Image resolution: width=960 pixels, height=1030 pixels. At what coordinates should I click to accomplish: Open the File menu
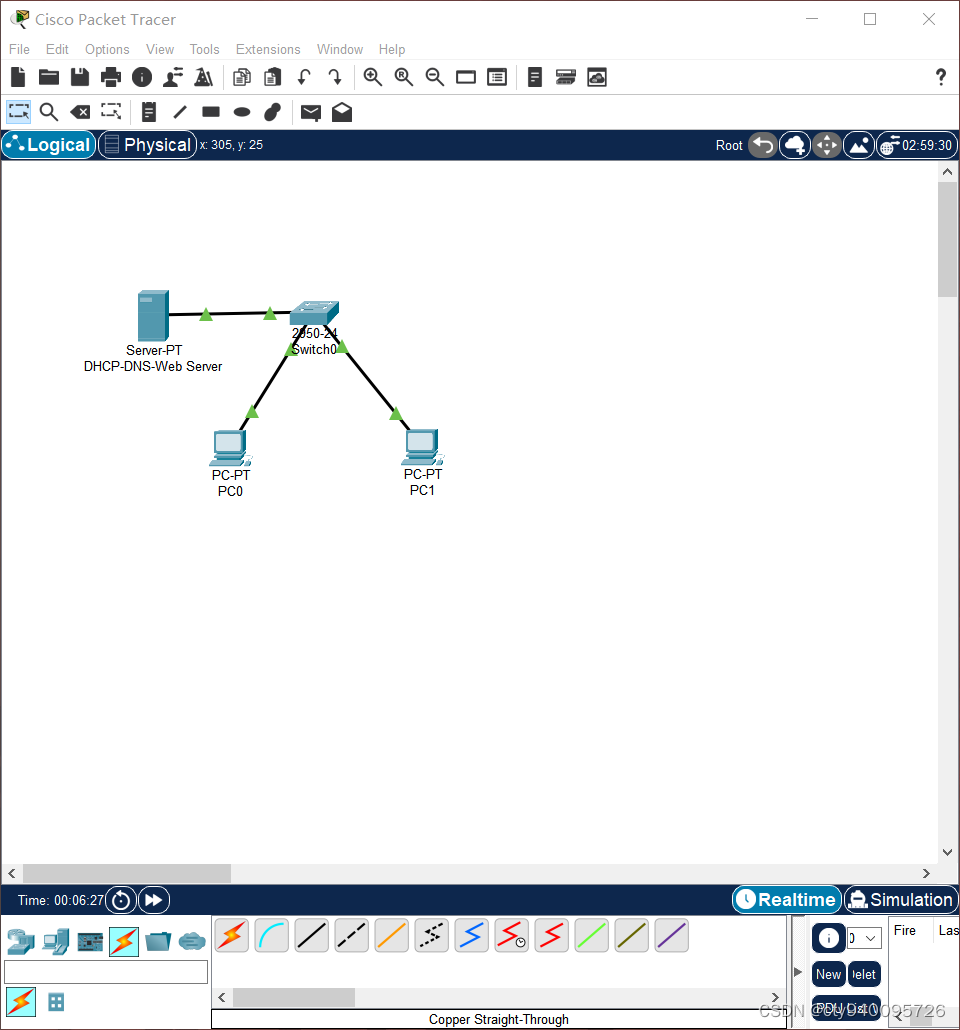tap(19, 49)
